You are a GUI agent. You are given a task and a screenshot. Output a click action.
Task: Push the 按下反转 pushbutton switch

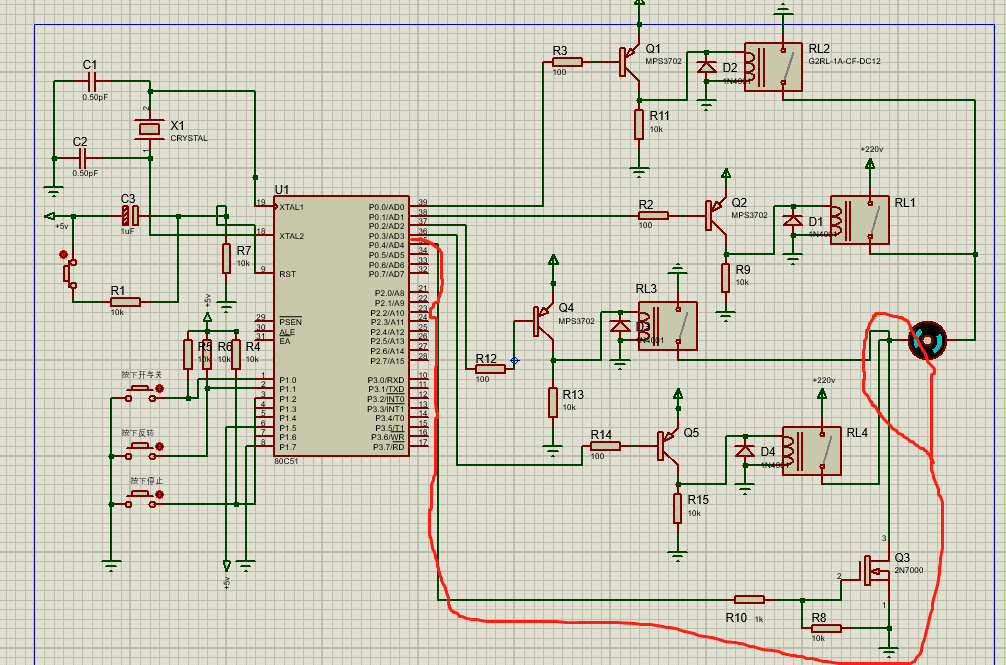(x=141, y=451)
